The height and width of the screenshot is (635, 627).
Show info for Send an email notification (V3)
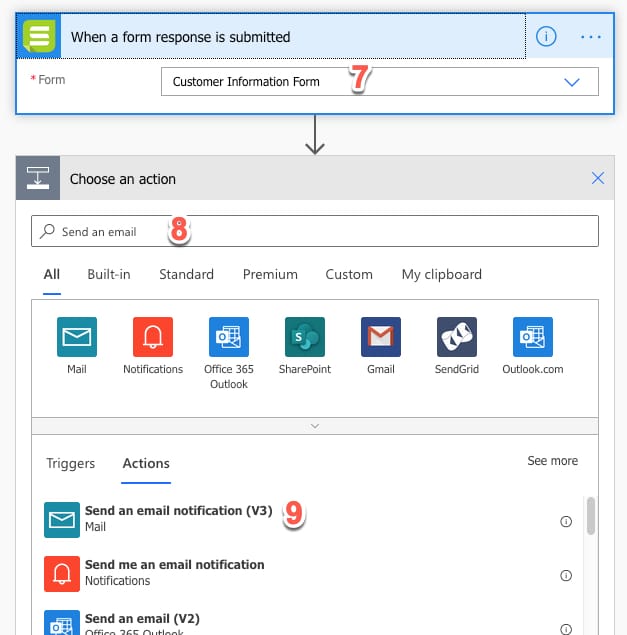[x=566, y=521]
